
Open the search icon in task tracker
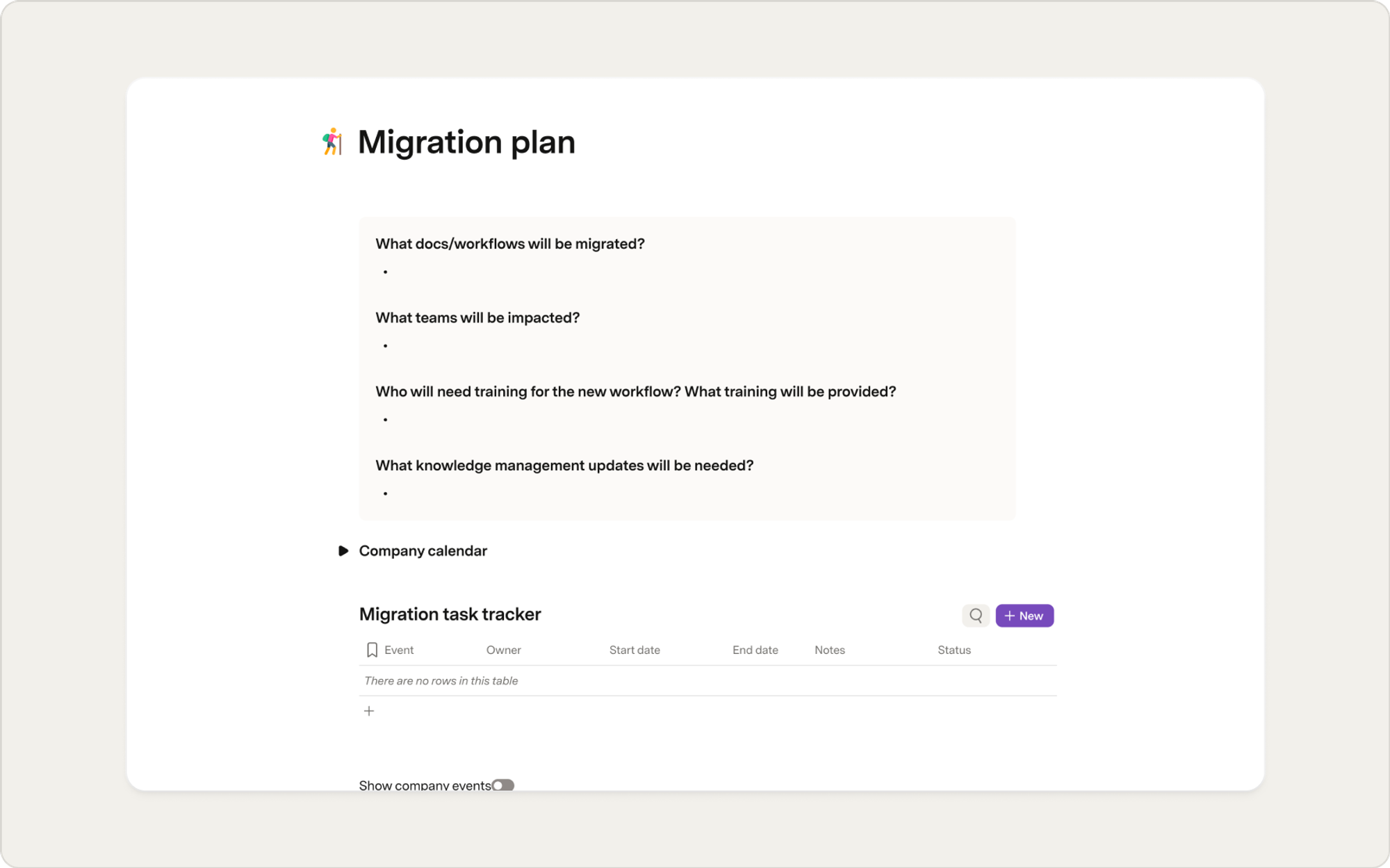[976, 616]
